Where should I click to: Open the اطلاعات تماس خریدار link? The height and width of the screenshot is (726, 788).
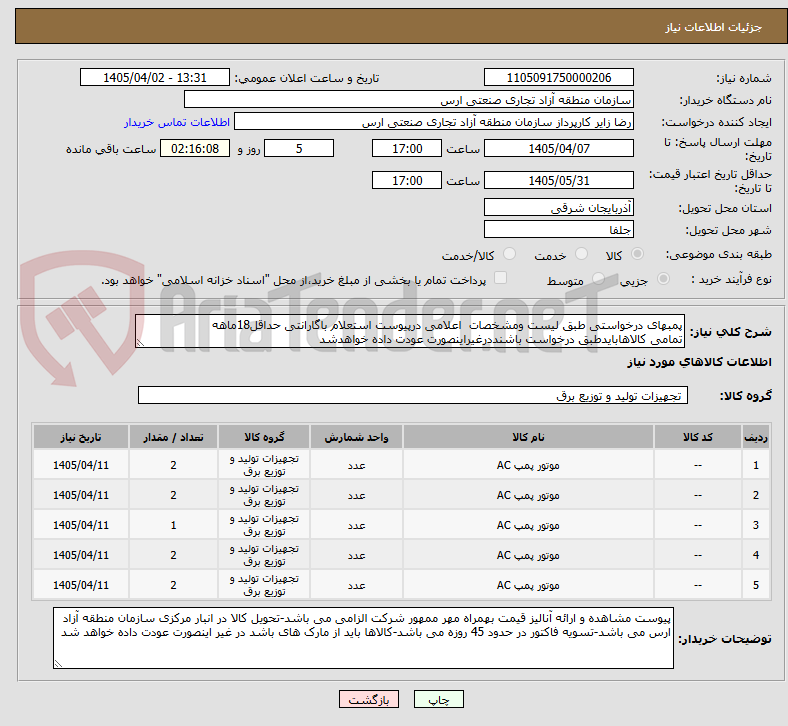(x=177, y=122)
